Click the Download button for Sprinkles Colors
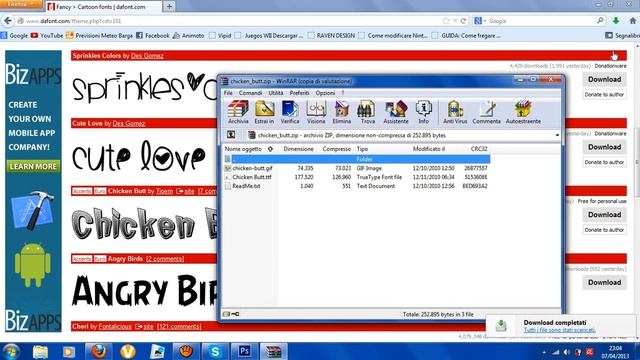 tap(604, 79)
